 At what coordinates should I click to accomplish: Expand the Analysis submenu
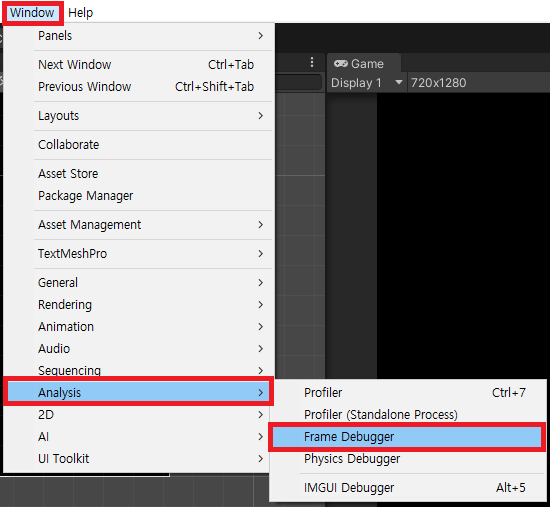(x=139, y=393)
